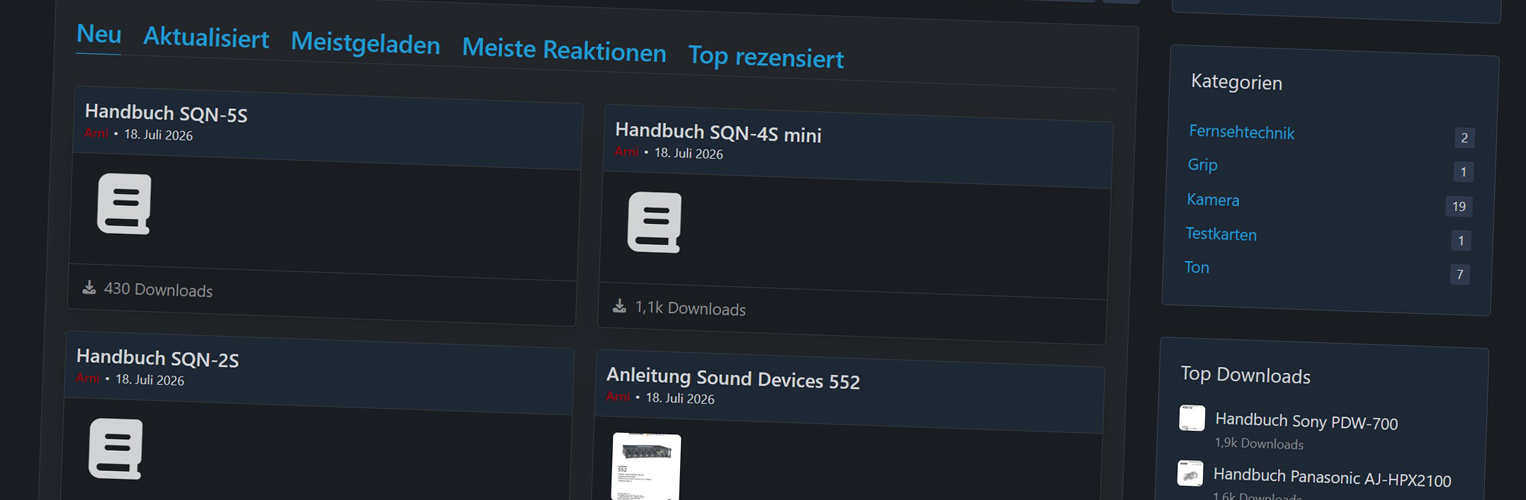Open the Handbuch SQN-2S book icon
Image resolution: width=1526 pixels, height=500 pixels.
pos(116,448)
